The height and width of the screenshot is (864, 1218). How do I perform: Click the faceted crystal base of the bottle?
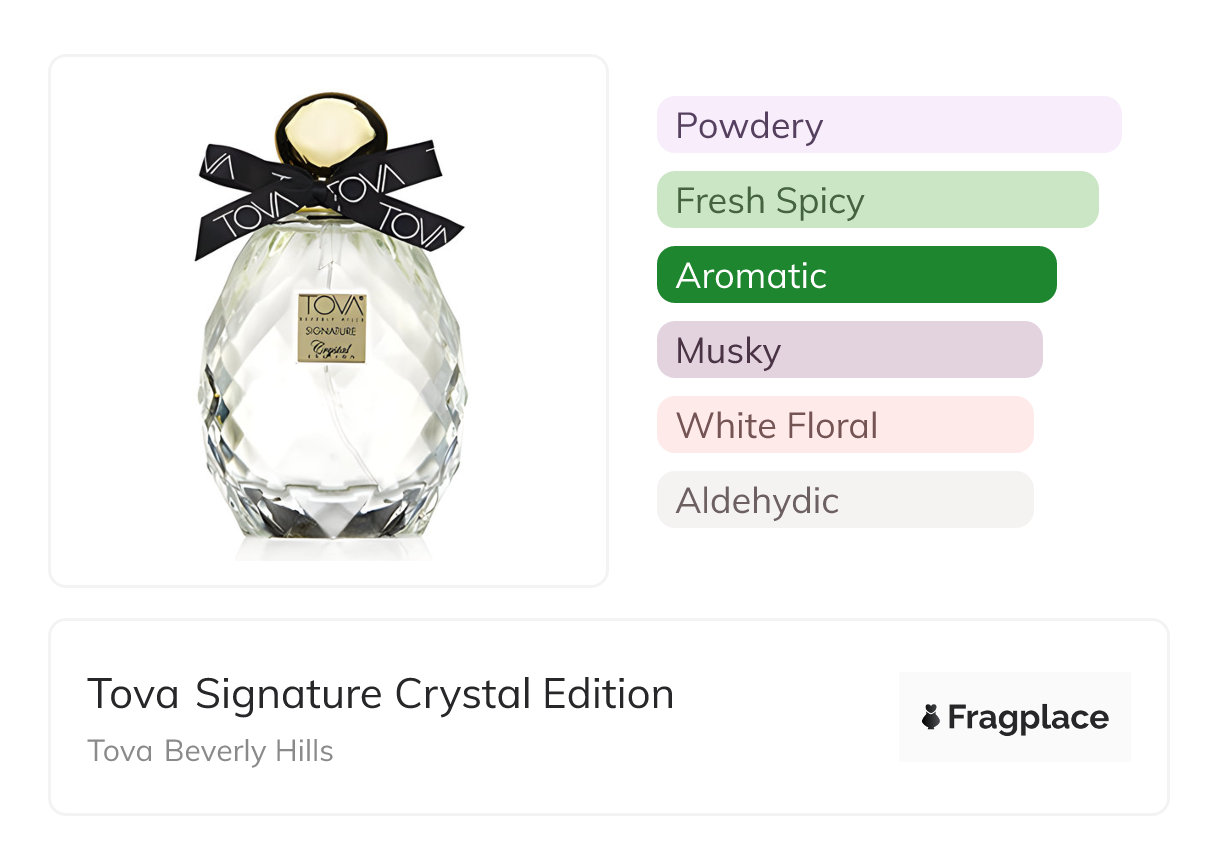(330, 510)
